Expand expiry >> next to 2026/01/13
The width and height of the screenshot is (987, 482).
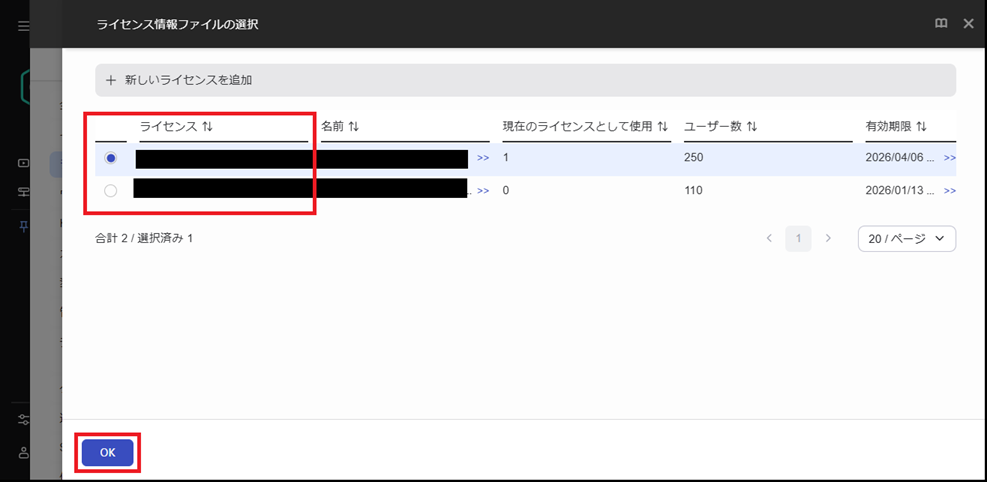(950, 191)
